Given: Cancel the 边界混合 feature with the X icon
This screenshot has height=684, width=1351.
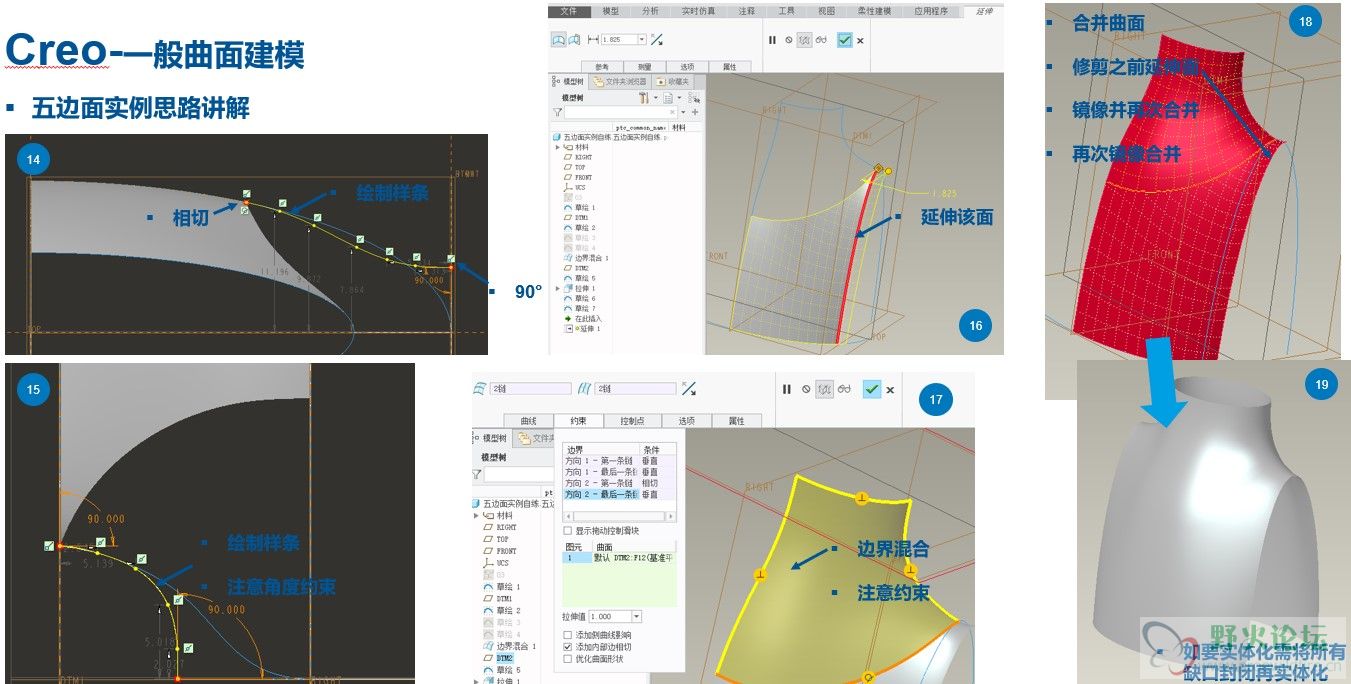Looking at the screenshot, I should (890, 389).
